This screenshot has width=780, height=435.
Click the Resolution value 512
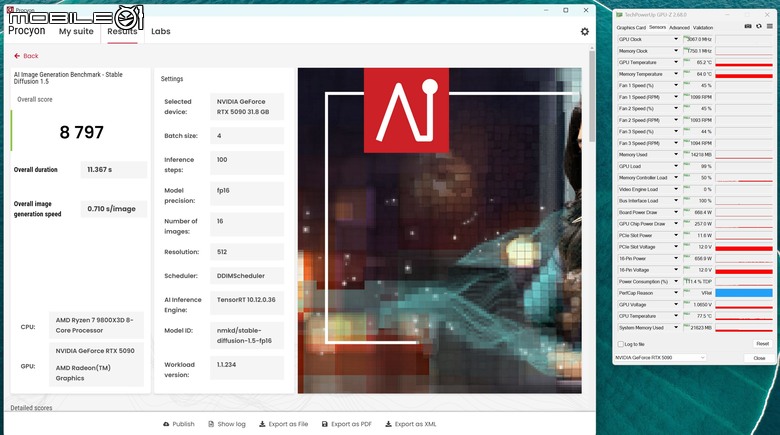(x=247, y=252)
